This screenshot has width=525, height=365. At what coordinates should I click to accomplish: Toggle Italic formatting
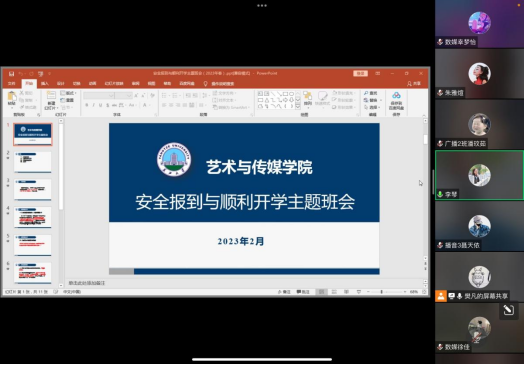pyautogui.click(x=93, y=105)
